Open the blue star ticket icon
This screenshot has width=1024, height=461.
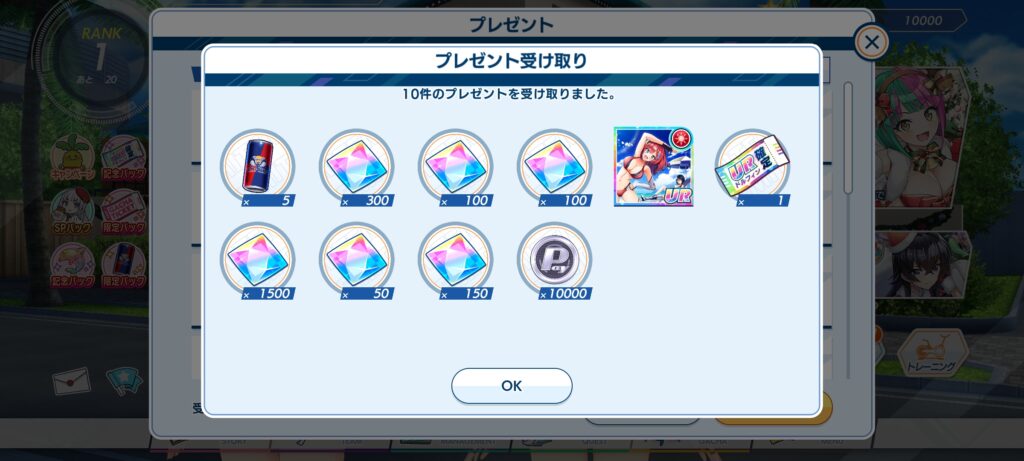click(x=124, y=381)
